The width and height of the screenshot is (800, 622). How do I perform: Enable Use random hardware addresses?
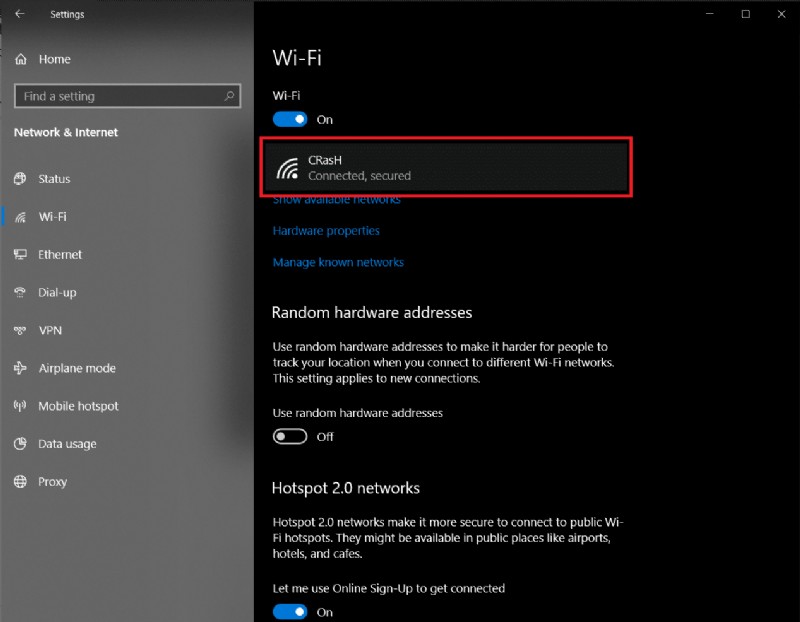tap(290, 436)
